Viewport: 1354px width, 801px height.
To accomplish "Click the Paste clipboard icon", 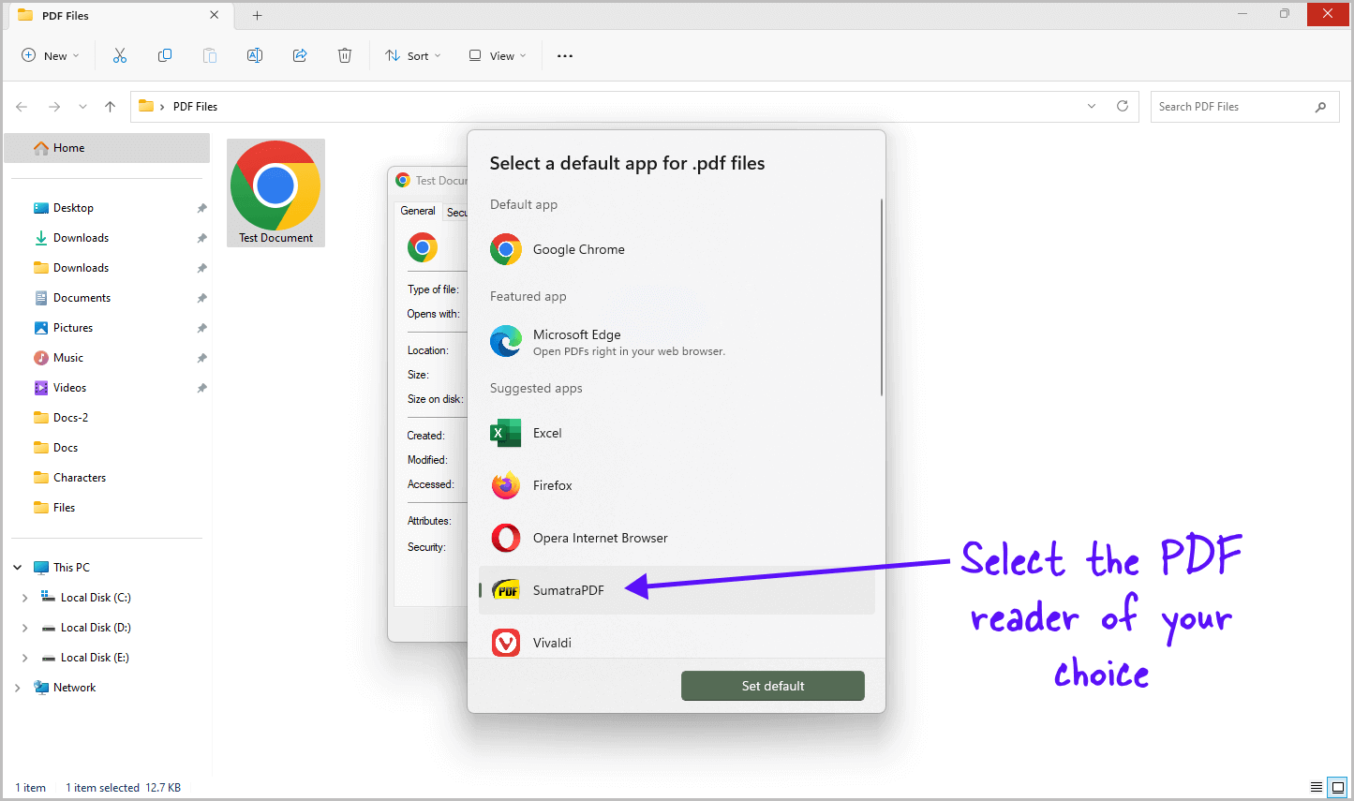I will (210, 56).
